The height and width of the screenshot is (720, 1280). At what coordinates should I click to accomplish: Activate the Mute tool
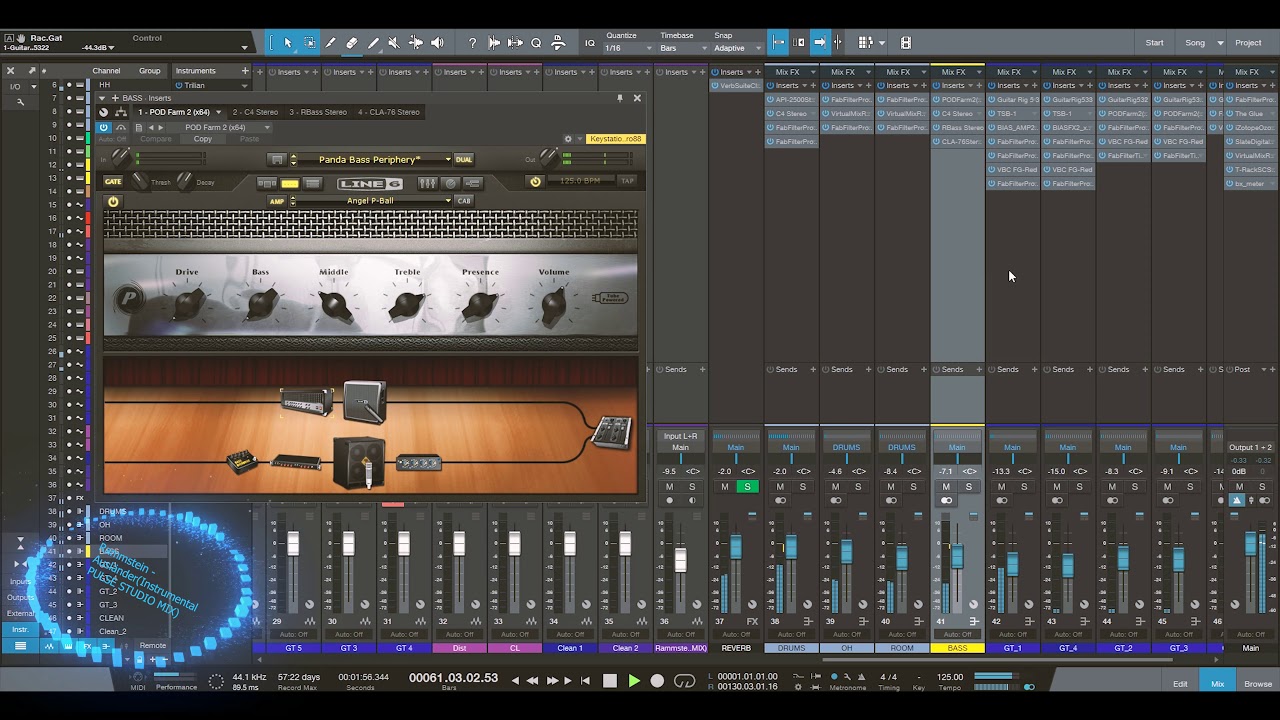click(394, 43)
